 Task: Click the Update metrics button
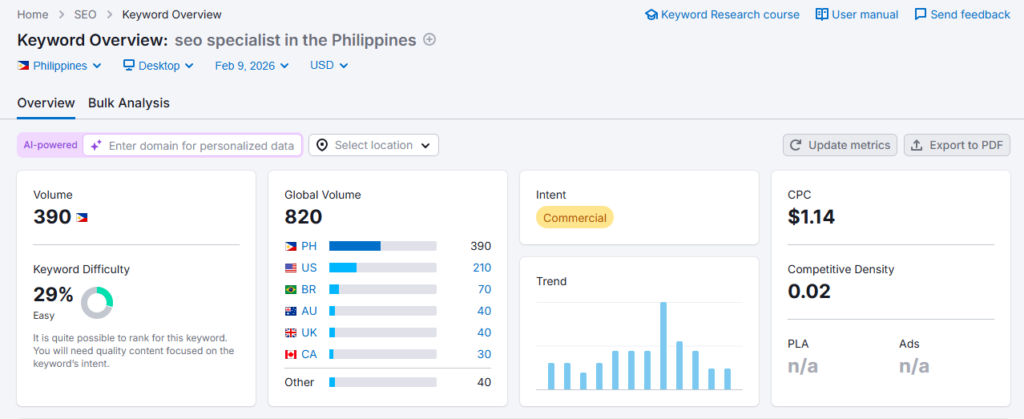(839, 146)
